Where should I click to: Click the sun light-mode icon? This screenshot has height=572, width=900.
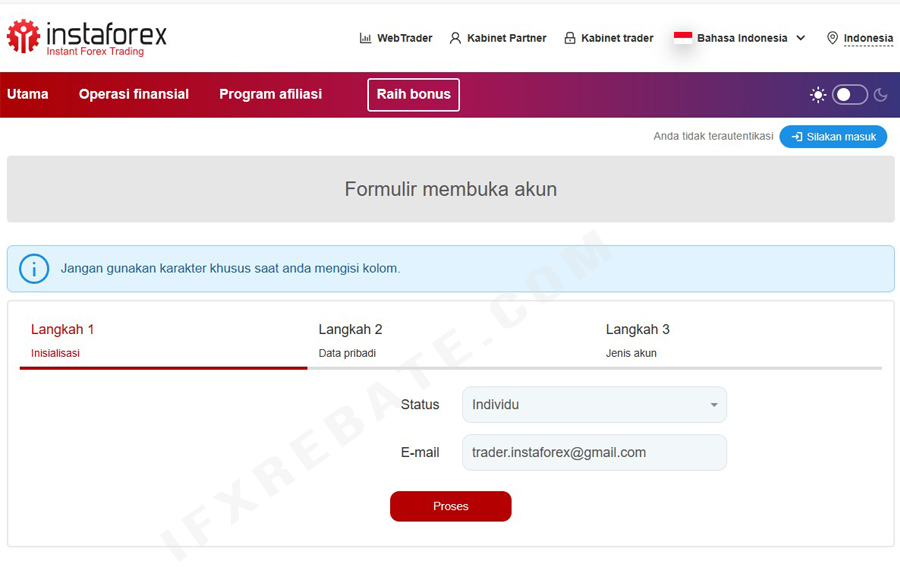tap(818, 95)
